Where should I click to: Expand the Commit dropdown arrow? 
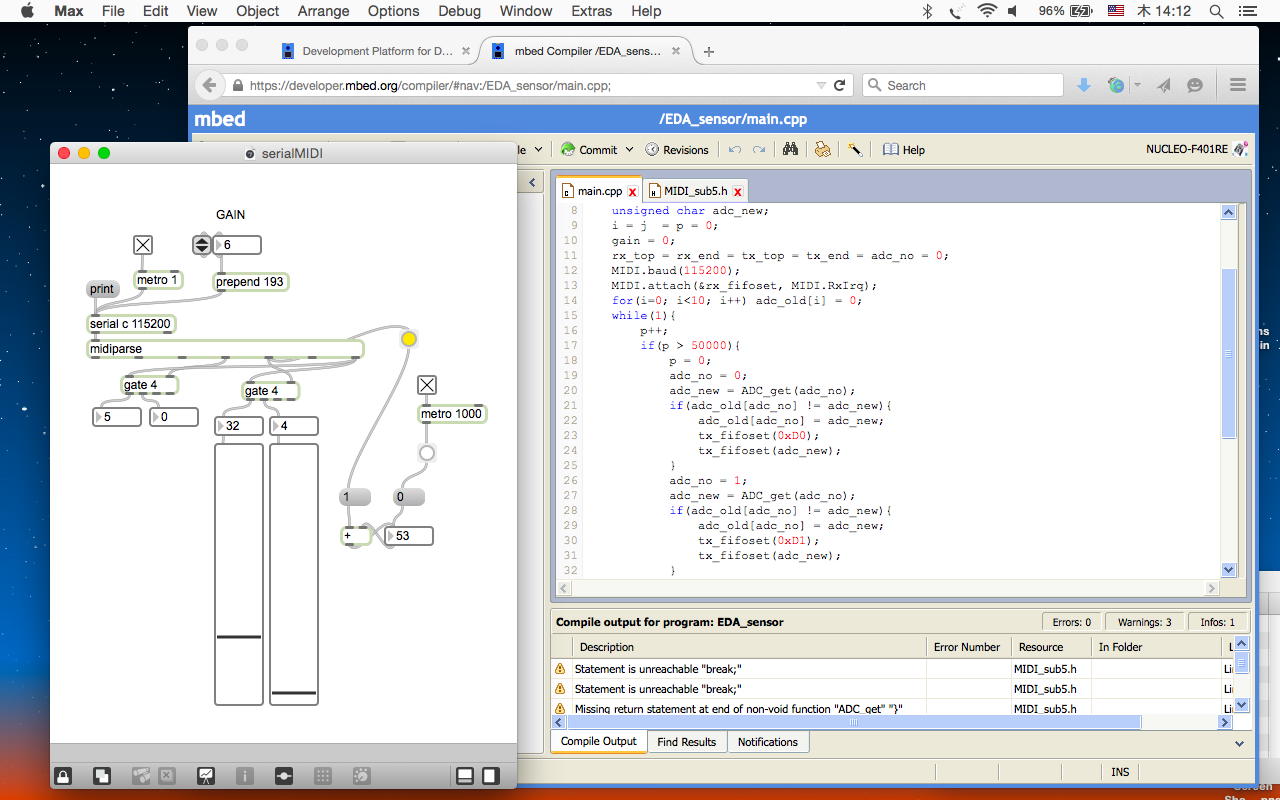tap(629, 149)
